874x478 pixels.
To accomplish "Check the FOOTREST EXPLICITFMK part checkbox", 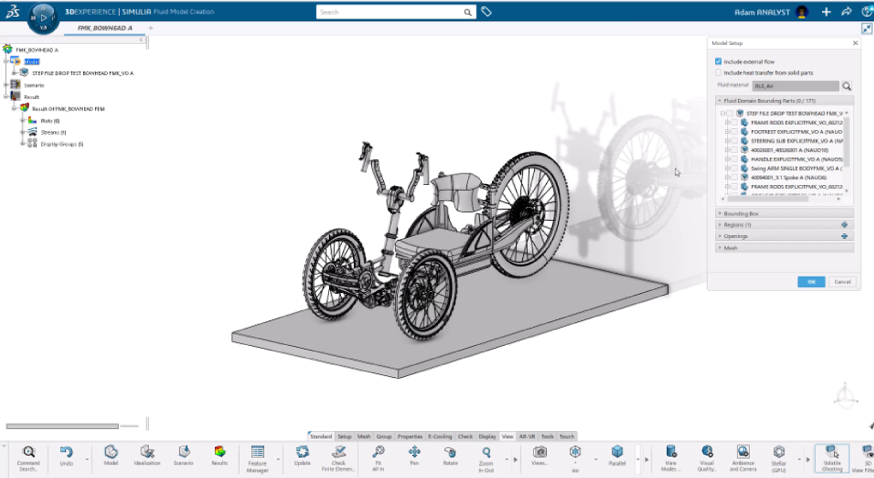I will pyautogui.click(x=734, y=131).
